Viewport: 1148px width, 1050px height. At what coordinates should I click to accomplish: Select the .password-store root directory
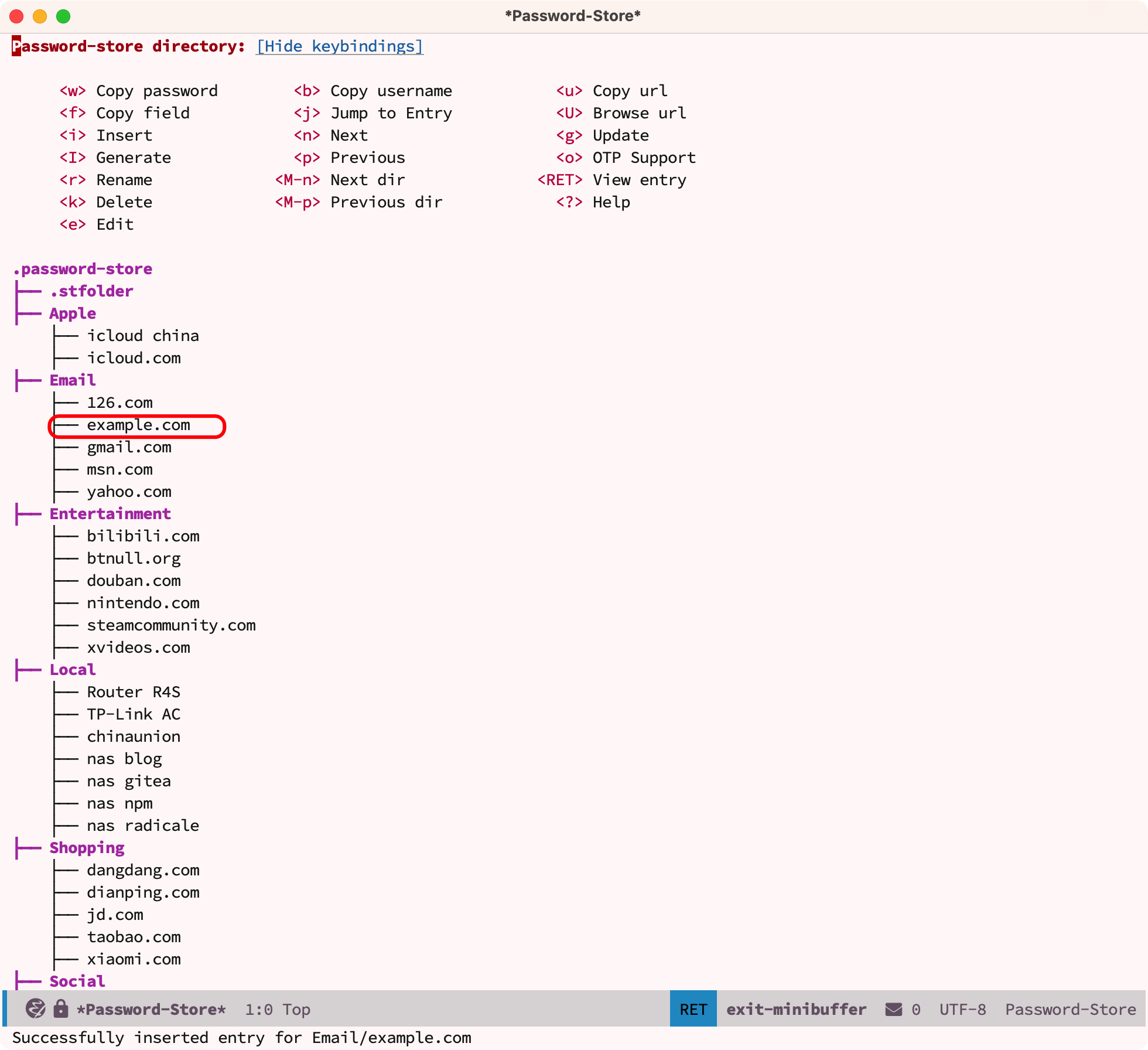(x=83, y=269)
